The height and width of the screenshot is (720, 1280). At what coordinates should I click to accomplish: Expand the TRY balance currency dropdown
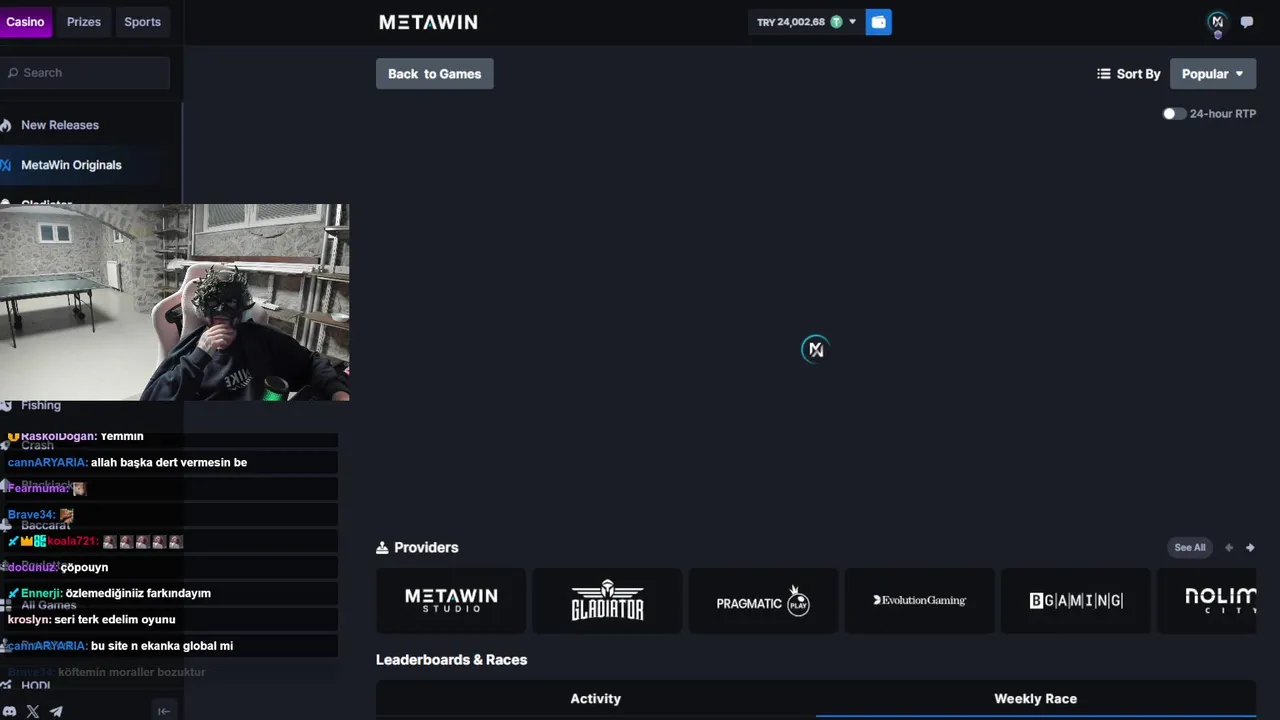[853, 22]
